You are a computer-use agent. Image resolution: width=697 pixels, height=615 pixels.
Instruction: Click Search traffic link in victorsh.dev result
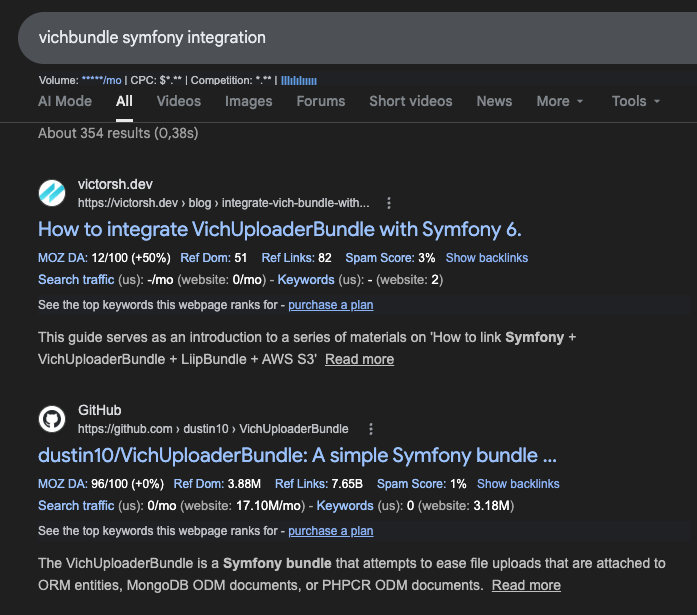click(x=76, y=280)
